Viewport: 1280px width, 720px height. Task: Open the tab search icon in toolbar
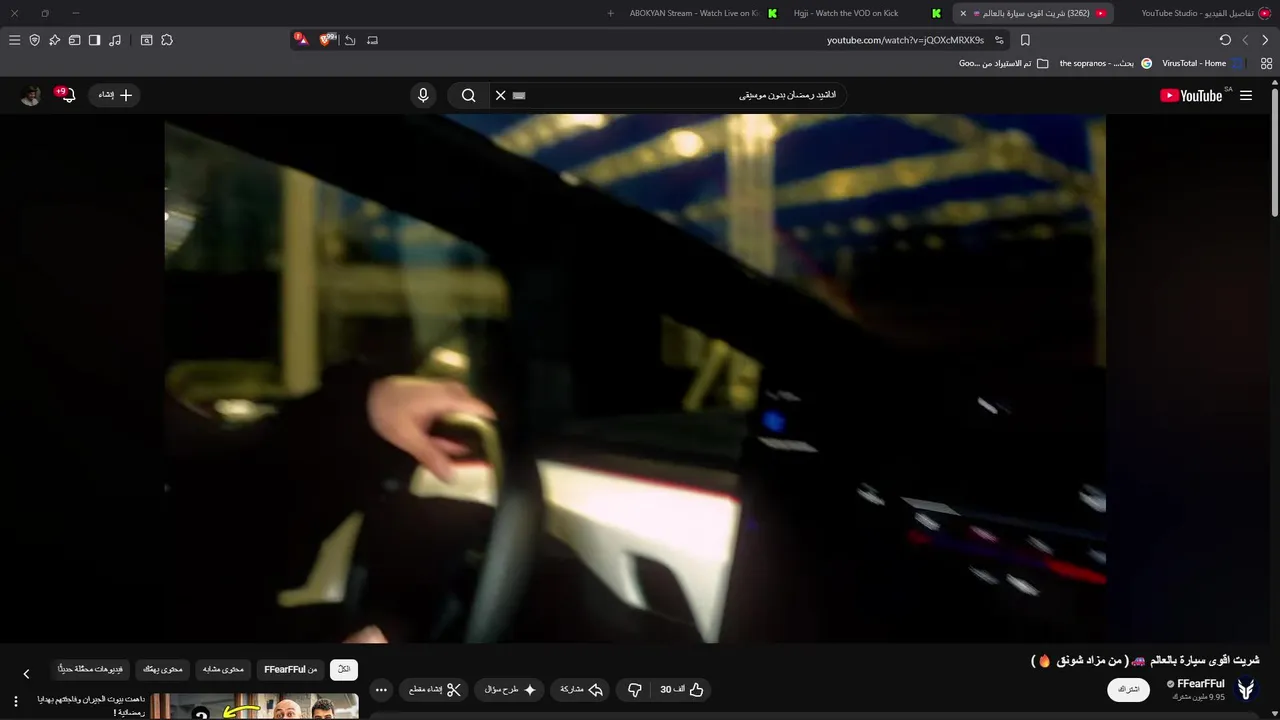click(x=146, y=40)
